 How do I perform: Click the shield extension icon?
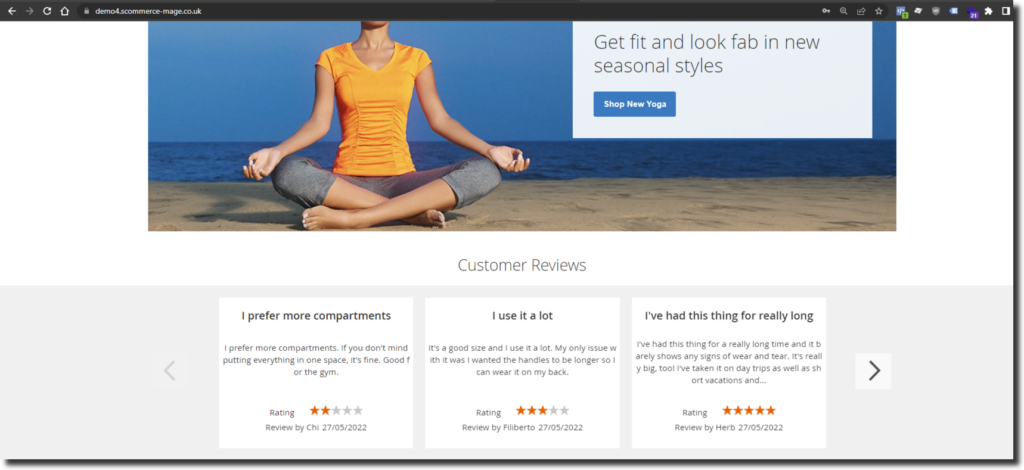935,11
